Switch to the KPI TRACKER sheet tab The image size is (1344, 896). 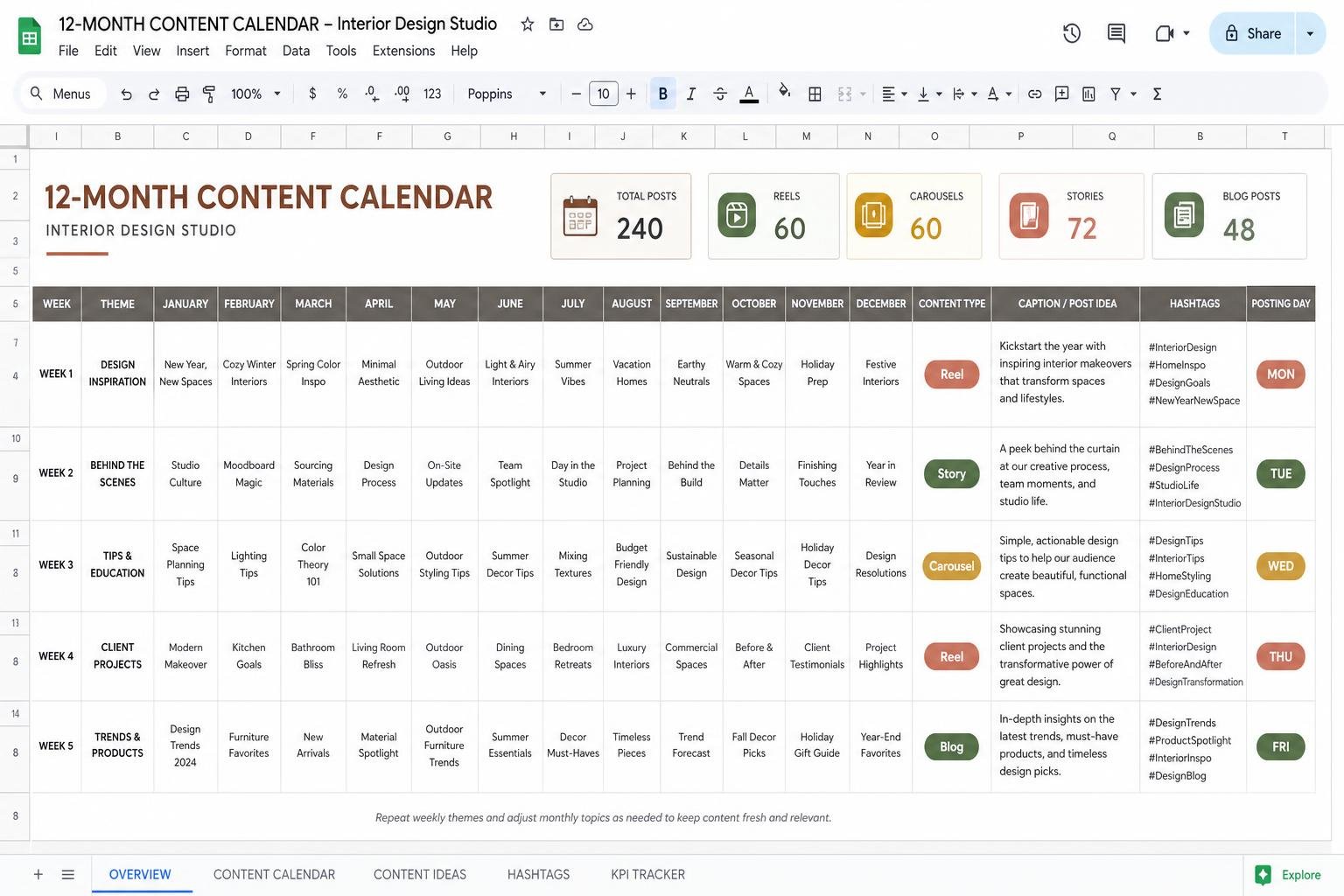point(647,874)
